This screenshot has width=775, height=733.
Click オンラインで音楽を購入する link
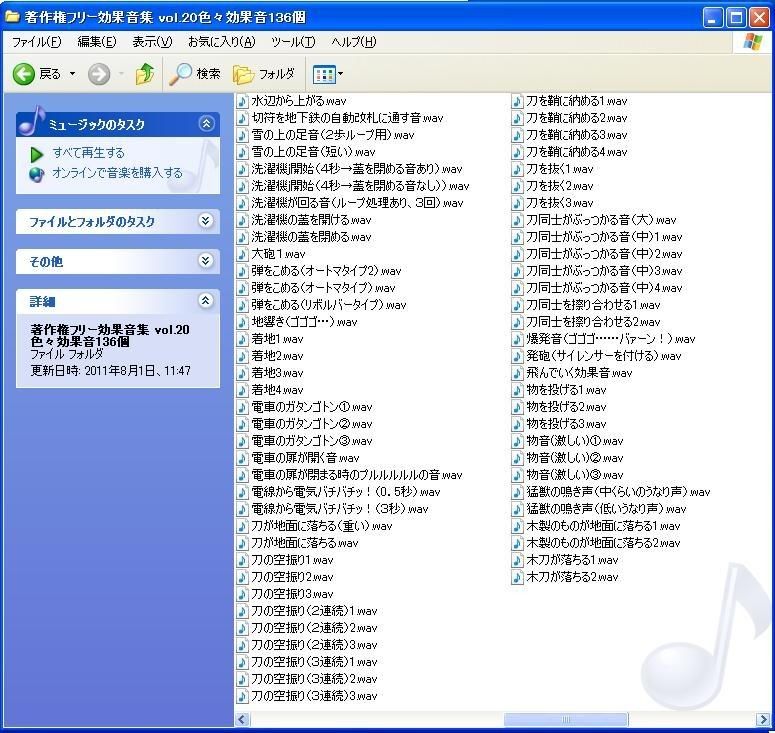pyautogui.click(x=117, y=173)
